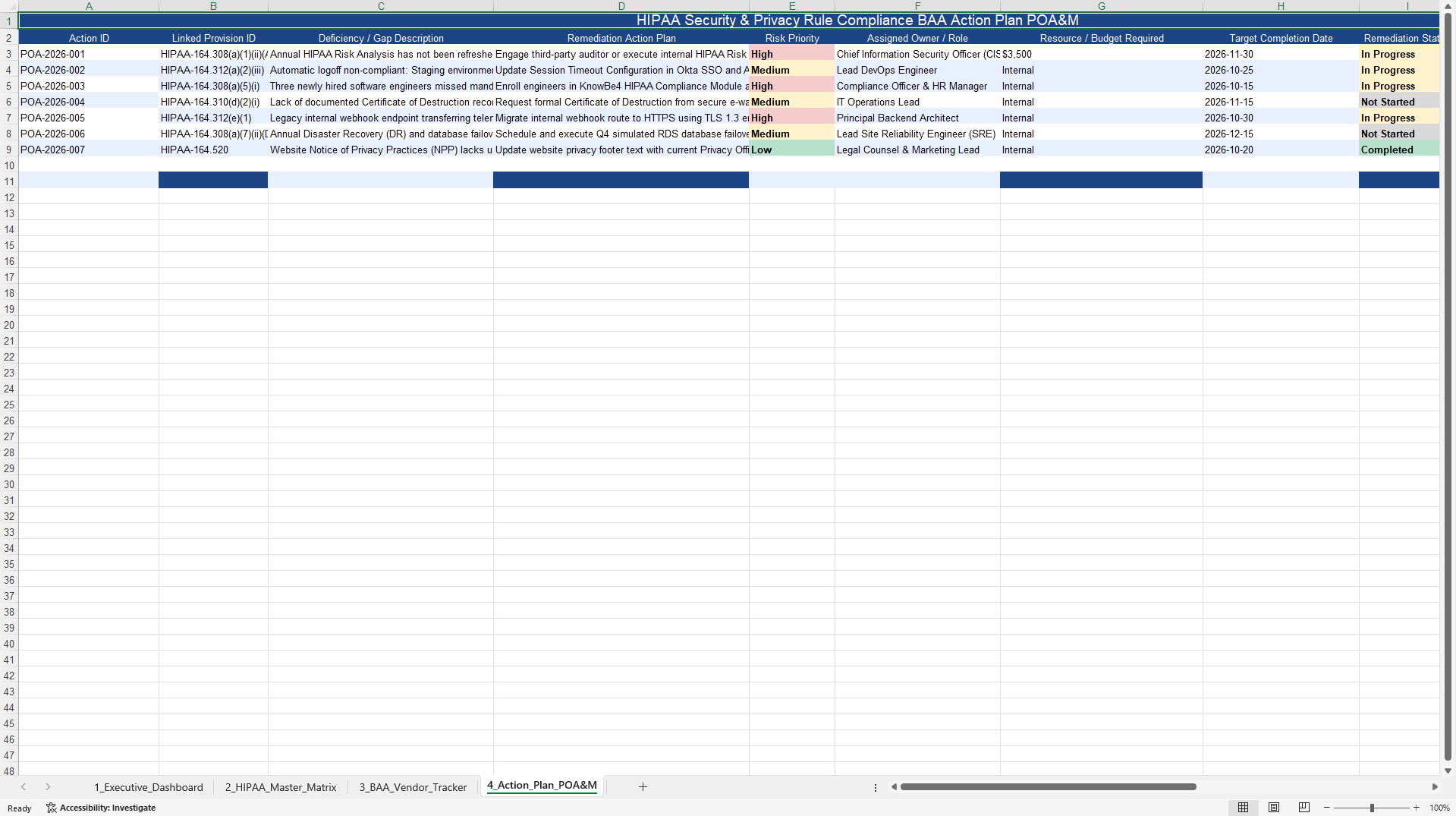Open 1_Executive_Dashboard sheet tab
1456x816 pixels.
[149, 787]
